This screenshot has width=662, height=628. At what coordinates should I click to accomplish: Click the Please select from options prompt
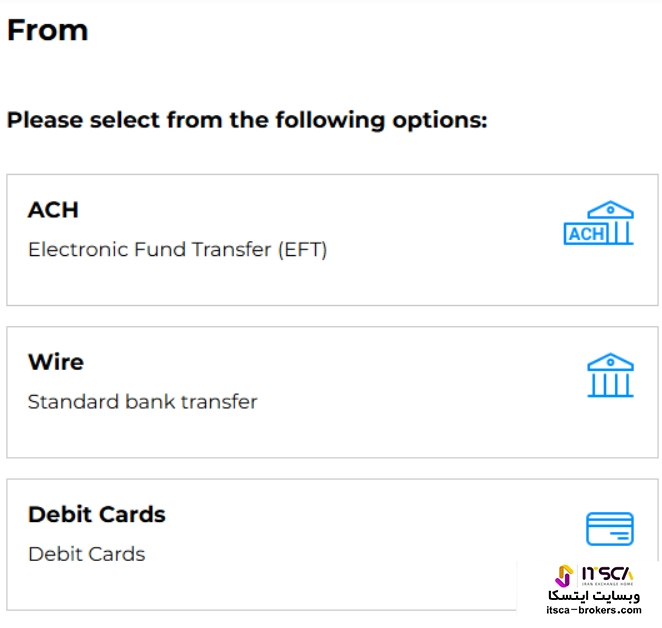point(247,120)
